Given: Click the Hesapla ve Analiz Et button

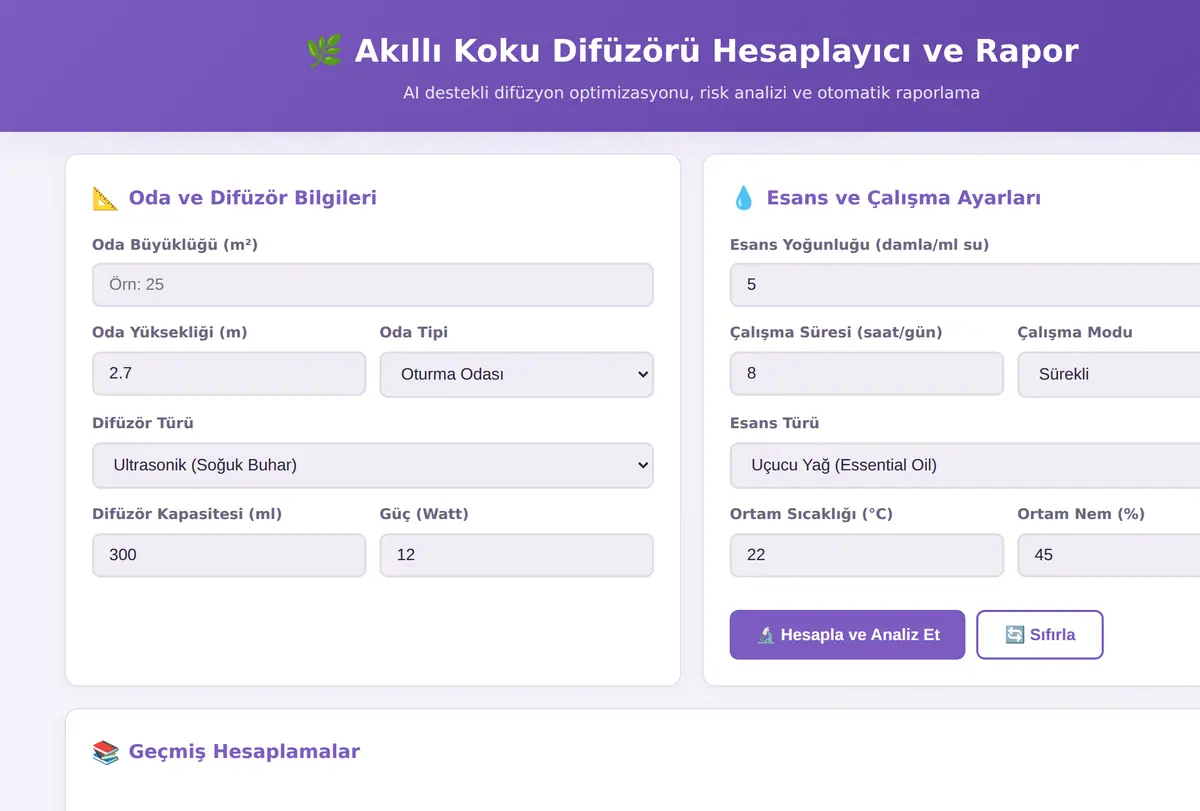Looking at the screenshot, I should point(848,635).
